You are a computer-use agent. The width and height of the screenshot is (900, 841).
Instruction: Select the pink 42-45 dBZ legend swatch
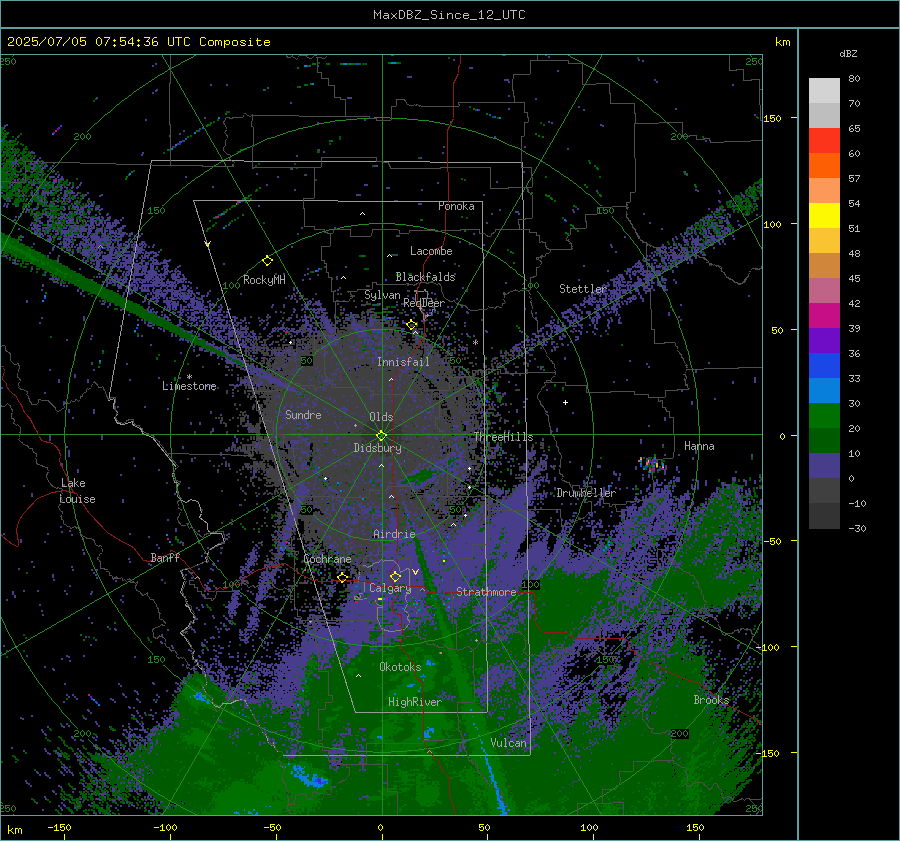[x=824, y=291]
